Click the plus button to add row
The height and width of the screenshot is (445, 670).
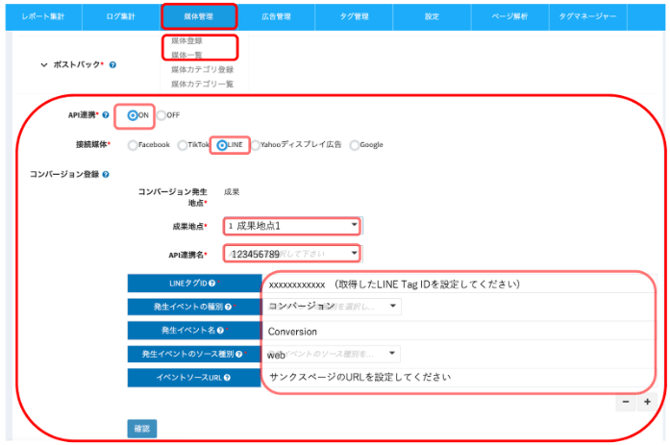(x=647, y=401)
